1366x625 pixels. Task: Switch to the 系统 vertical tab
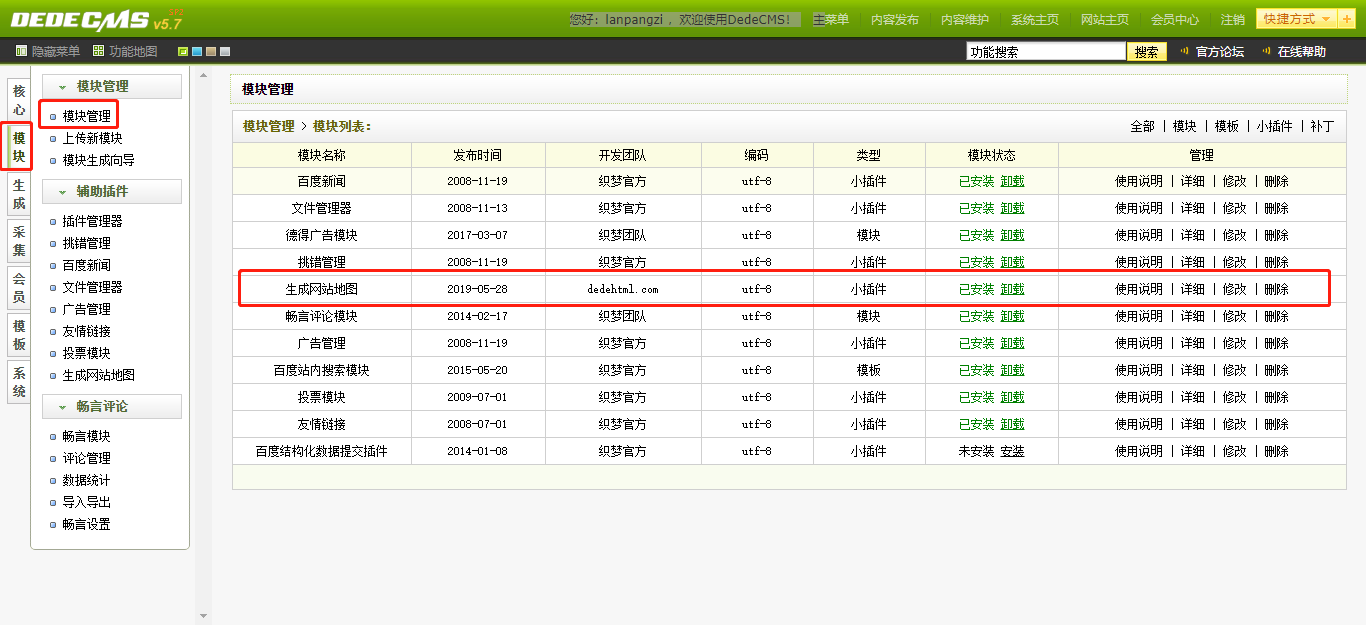tap(19, 384)
